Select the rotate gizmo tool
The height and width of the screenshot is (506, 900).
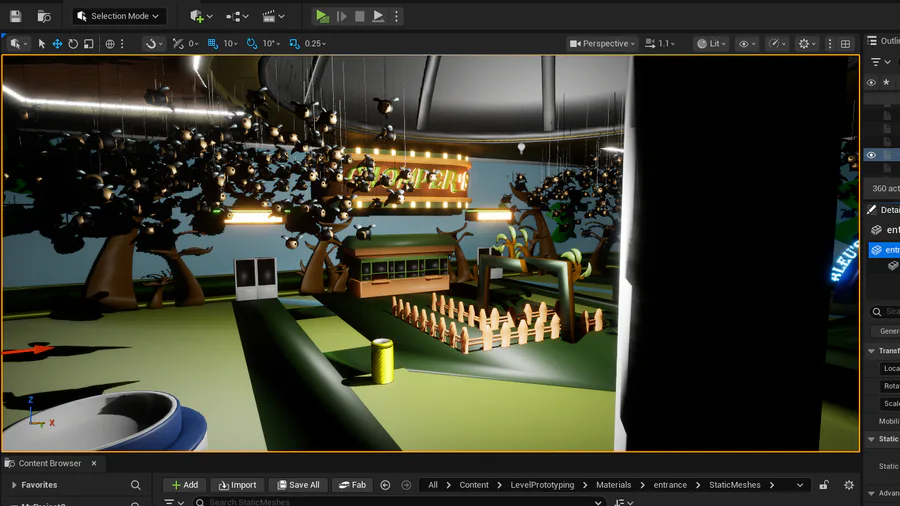click(x=73, y=44)
